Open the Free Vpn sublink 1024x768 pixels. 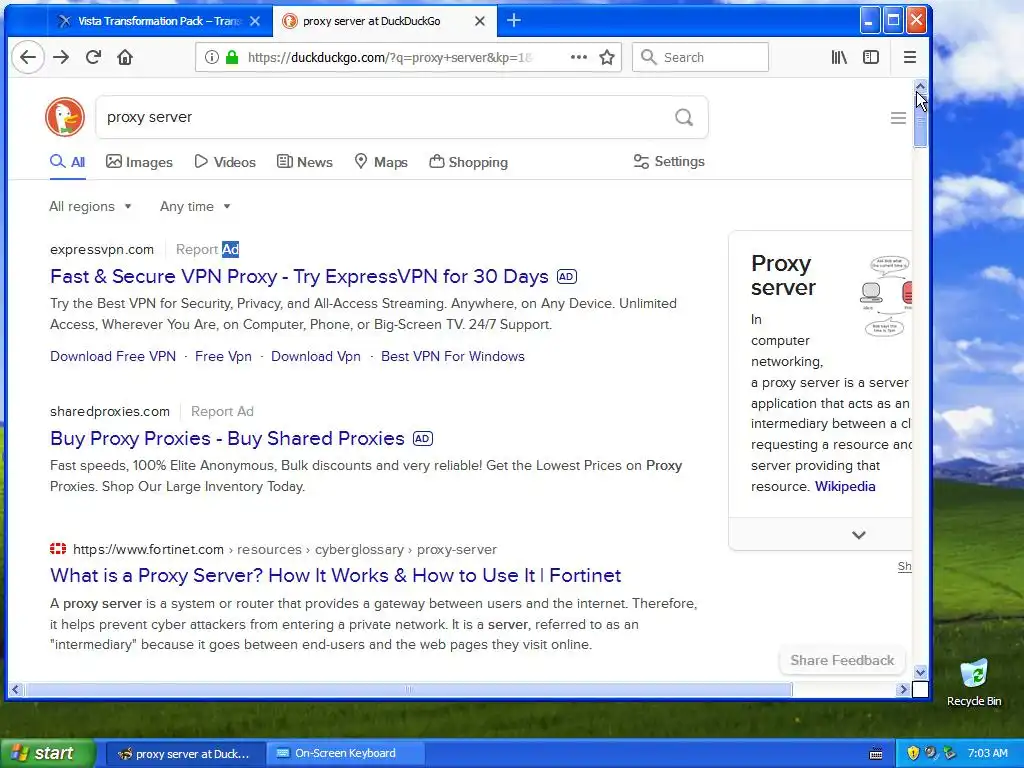coord(223,357)
